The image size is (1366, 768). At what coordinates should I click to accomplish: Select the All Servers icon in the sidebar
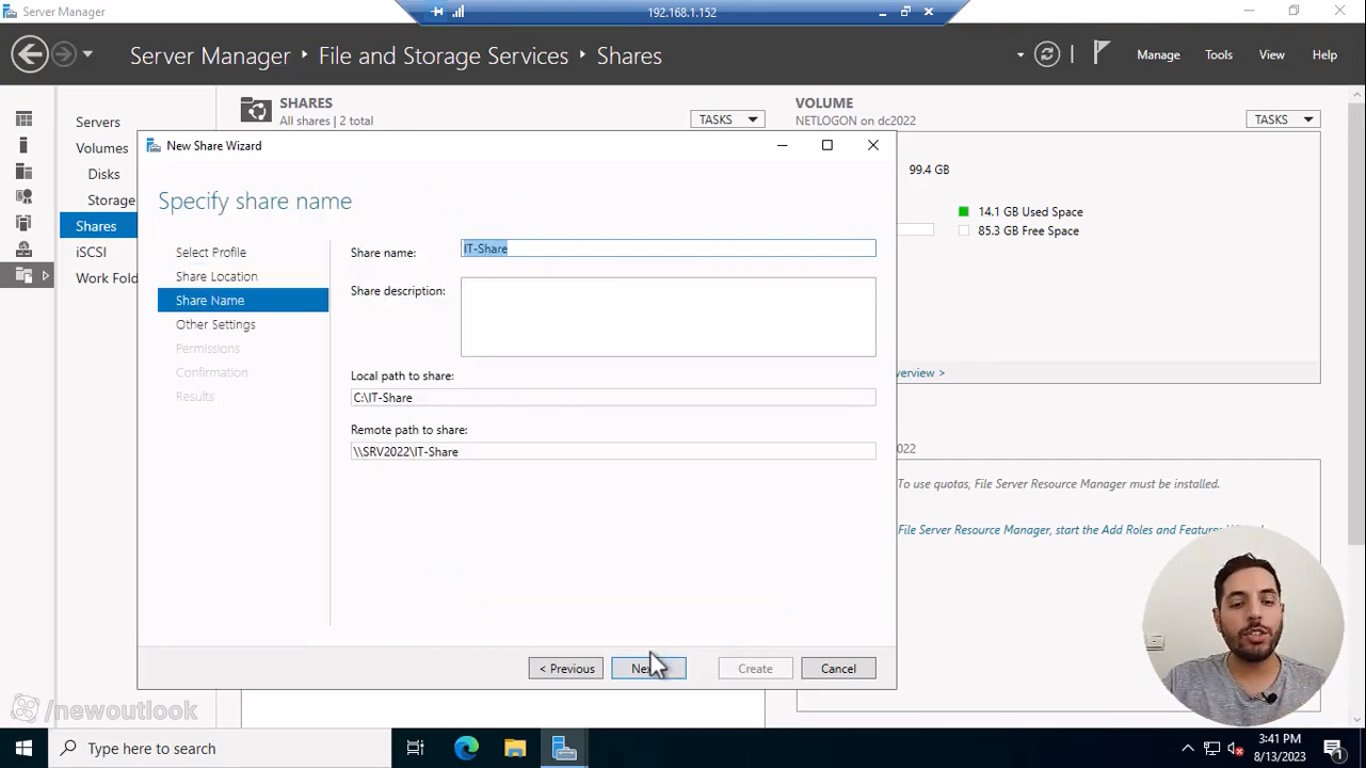tap(24, 171)
